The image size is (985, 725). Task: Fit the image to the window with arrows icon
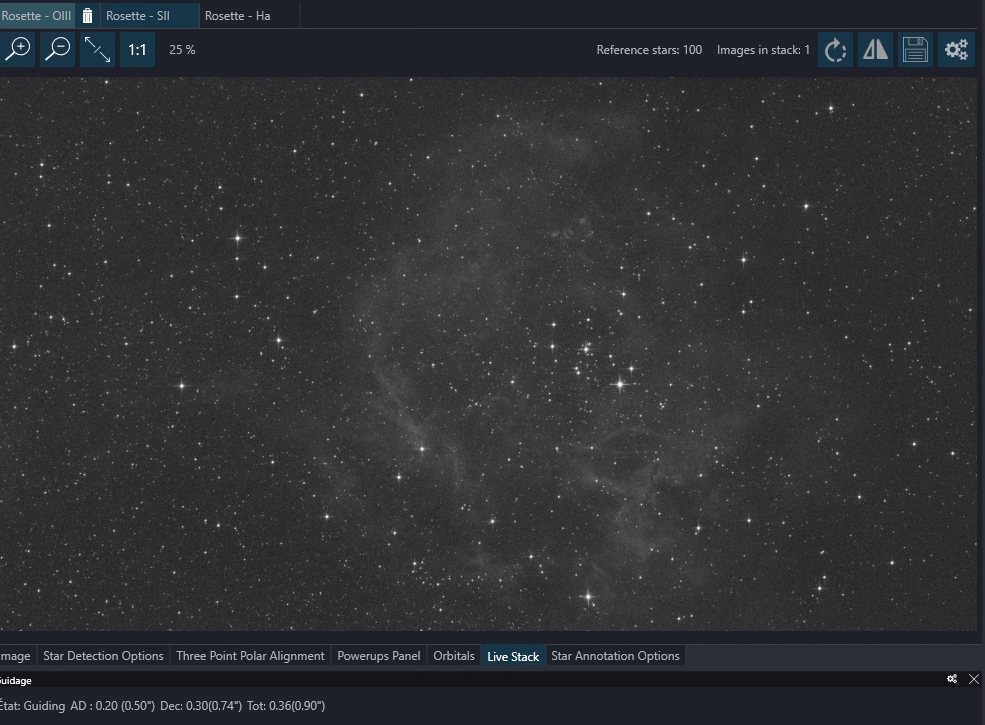pos(97,50)
